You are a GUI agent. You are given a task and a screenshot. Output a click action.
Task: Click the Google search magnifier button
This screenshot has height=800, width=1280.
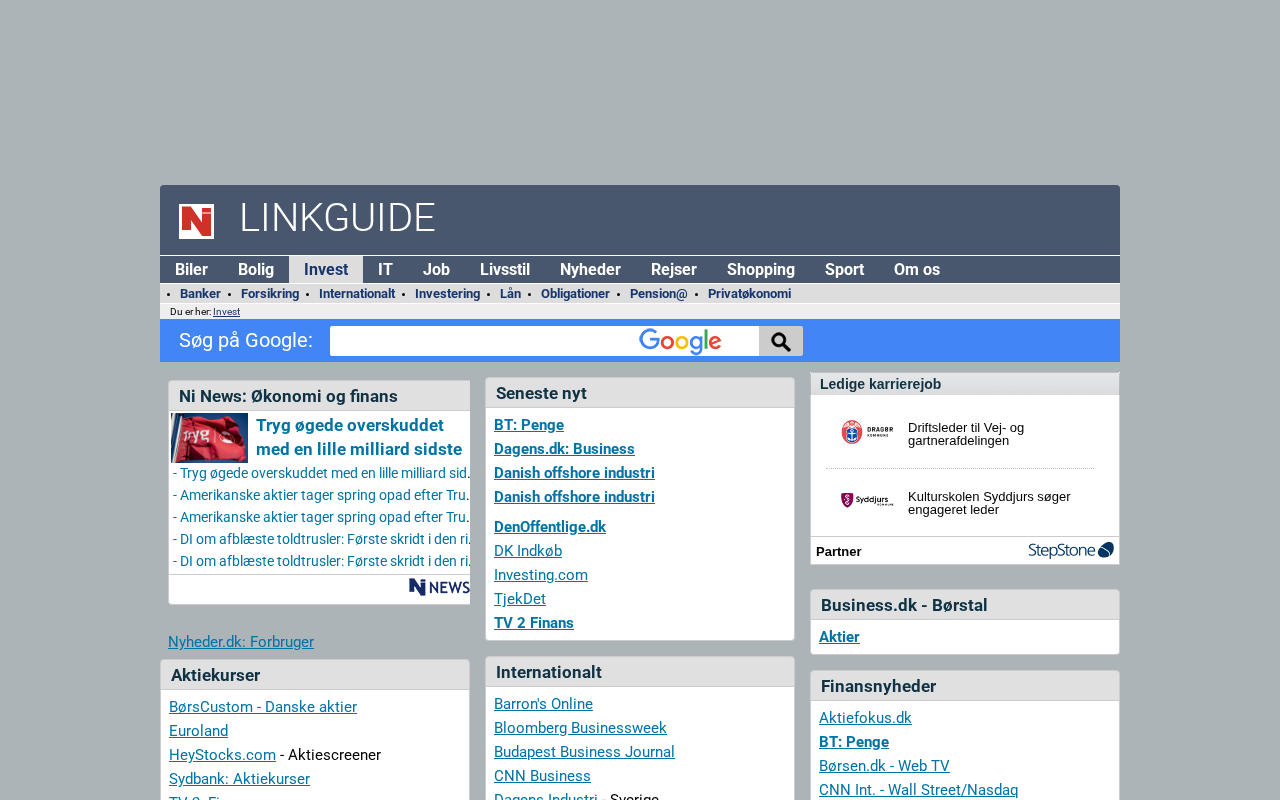781,341
